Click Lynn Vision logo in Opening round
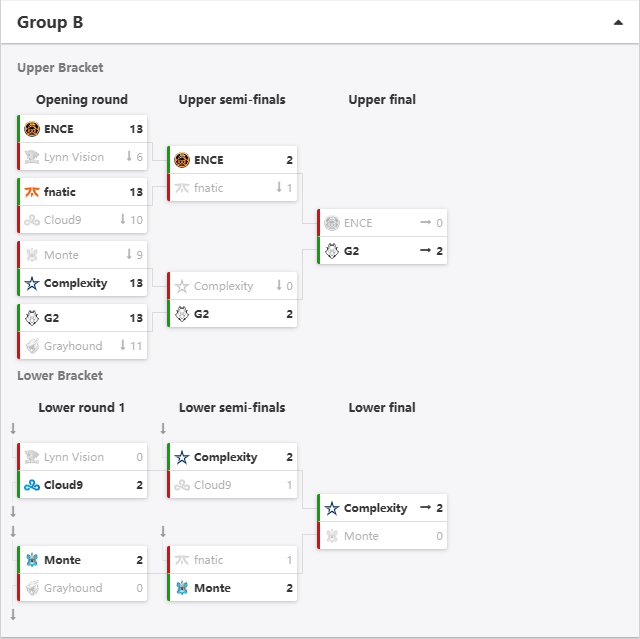 [x=32, y=157]
